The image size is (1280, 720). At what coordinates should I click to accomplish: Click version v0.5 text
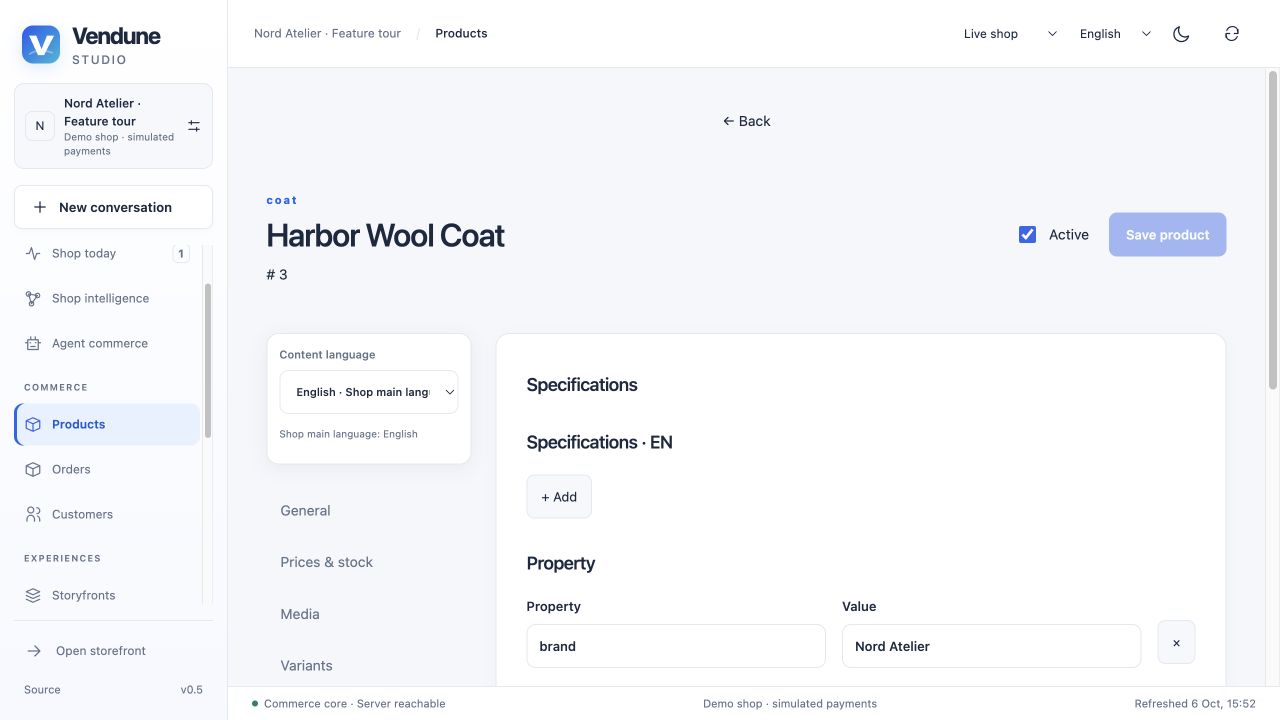click(191, 690)
